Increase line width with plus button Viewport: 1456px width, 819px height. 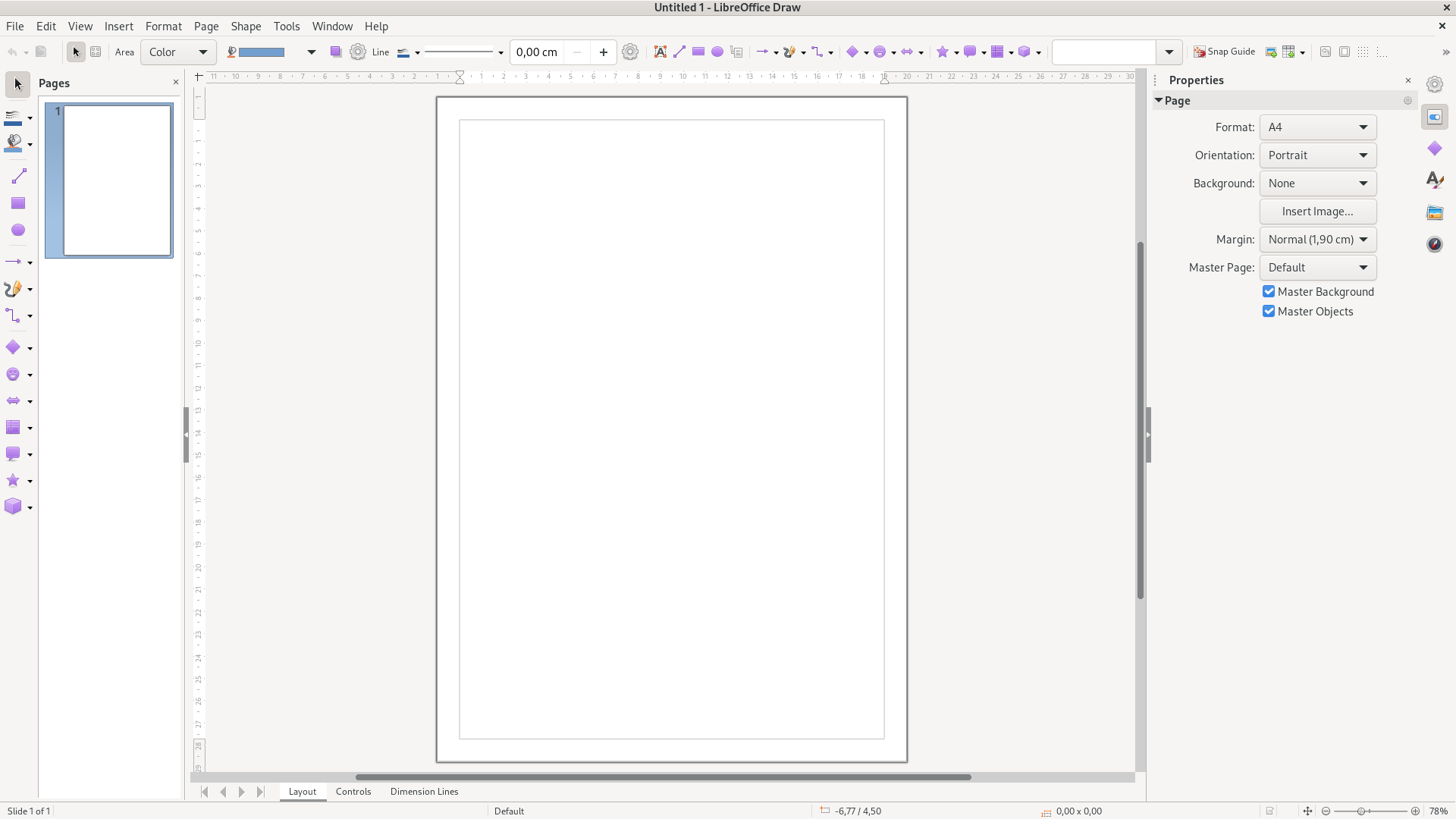pos(604,52)
